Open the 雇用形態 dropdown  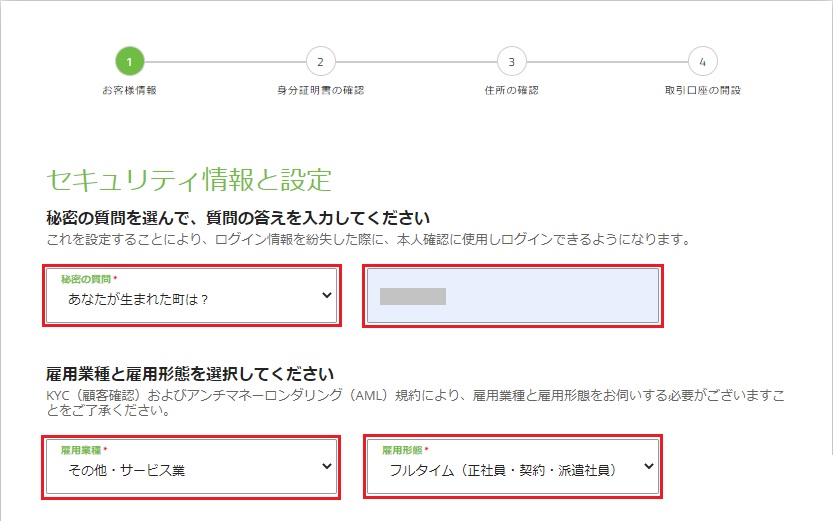[513, 467]
